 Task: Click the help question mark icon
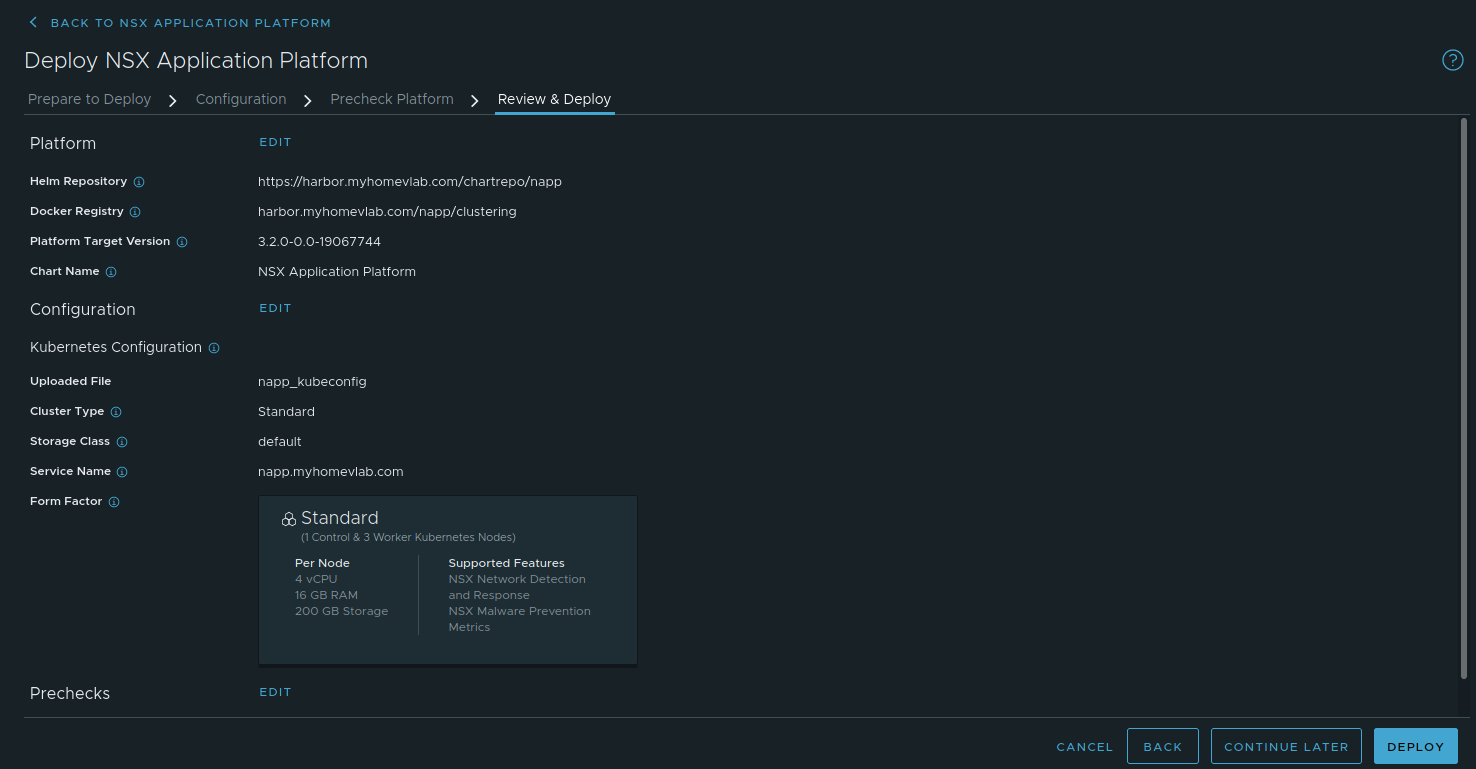point(1452,61)
